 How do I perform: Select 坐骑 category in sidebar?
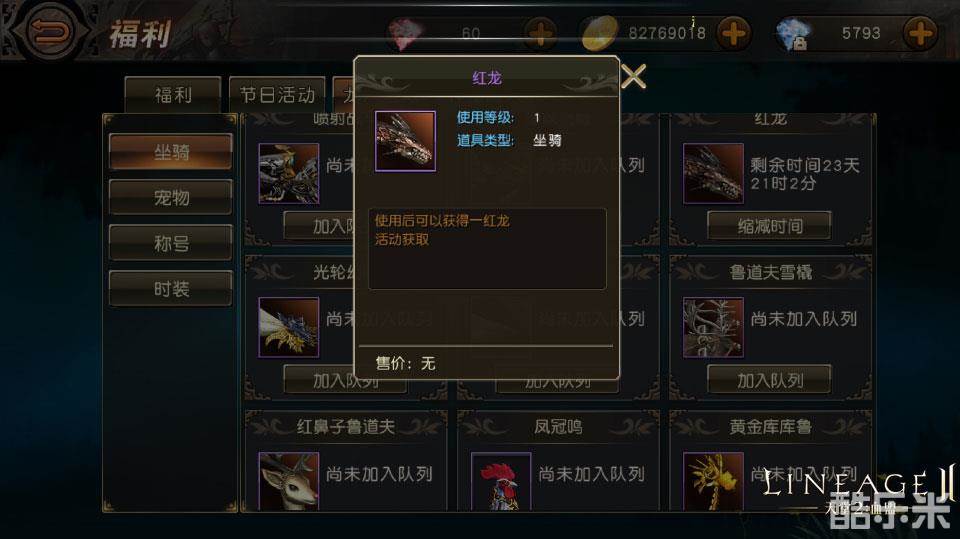pyautogui.click(x=171, y=151)
